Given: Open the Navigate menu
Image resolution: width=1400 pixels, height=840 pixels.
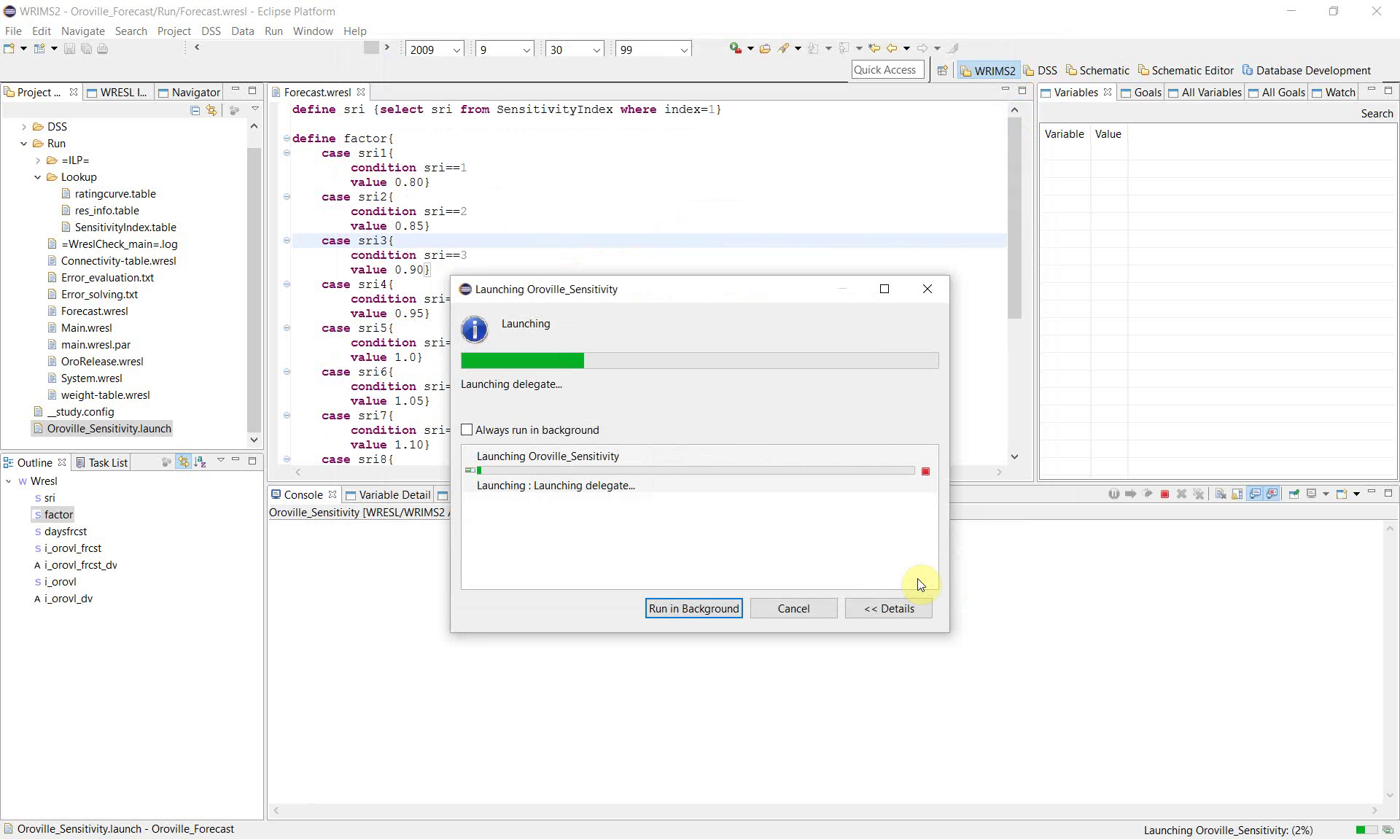Looking at the screenshot, I should click(83, 31).
